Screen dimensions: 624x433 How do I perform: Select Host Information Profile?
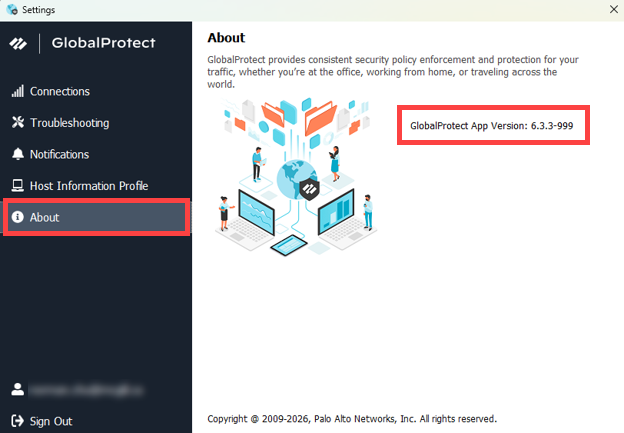(x=96, y=185)
